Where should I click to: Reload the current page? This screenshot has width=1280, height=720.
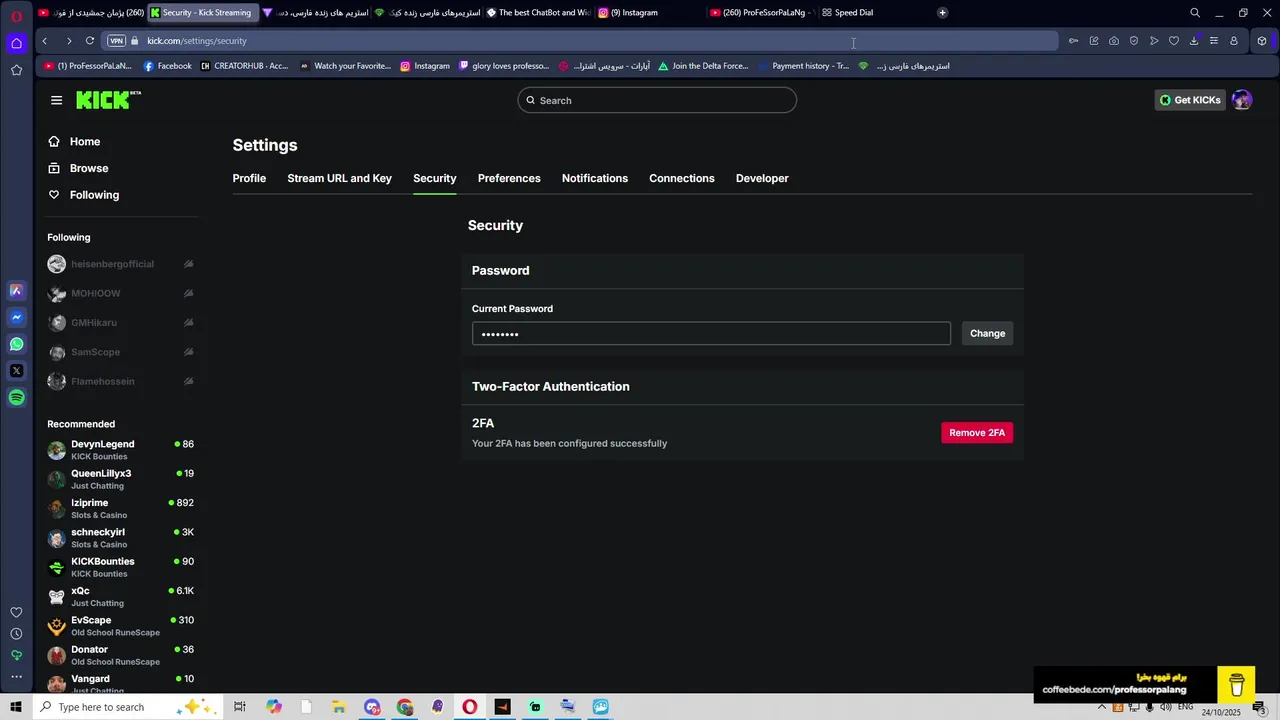90,41
